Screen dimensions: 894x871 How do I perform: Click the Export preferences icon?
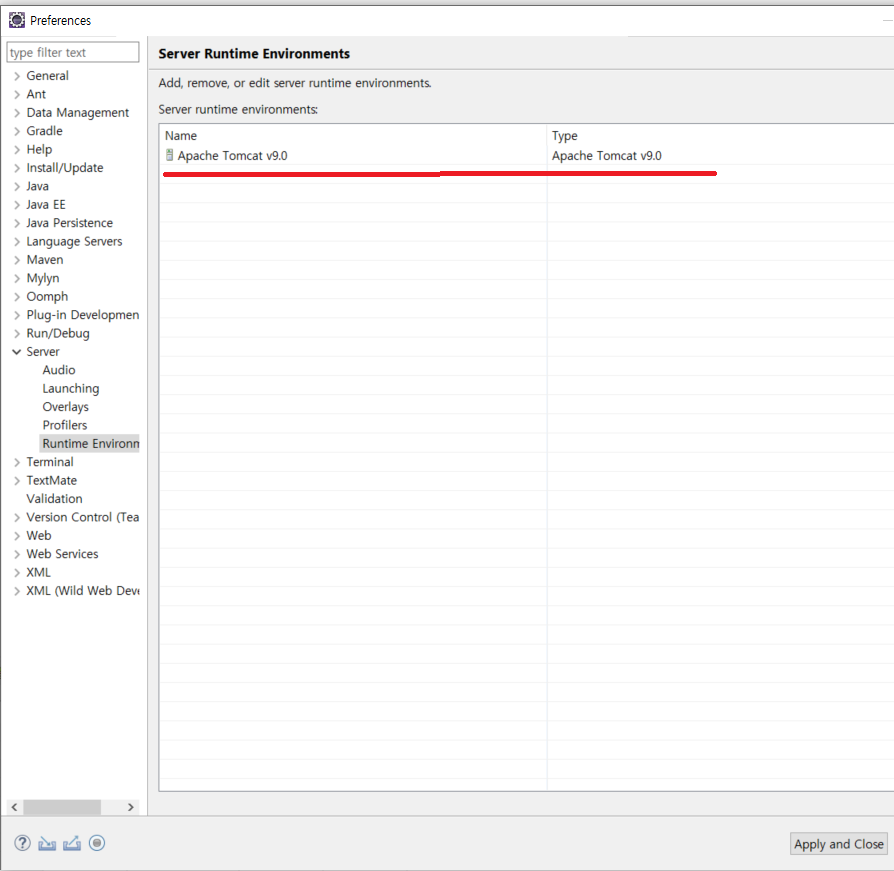(72, 844)
